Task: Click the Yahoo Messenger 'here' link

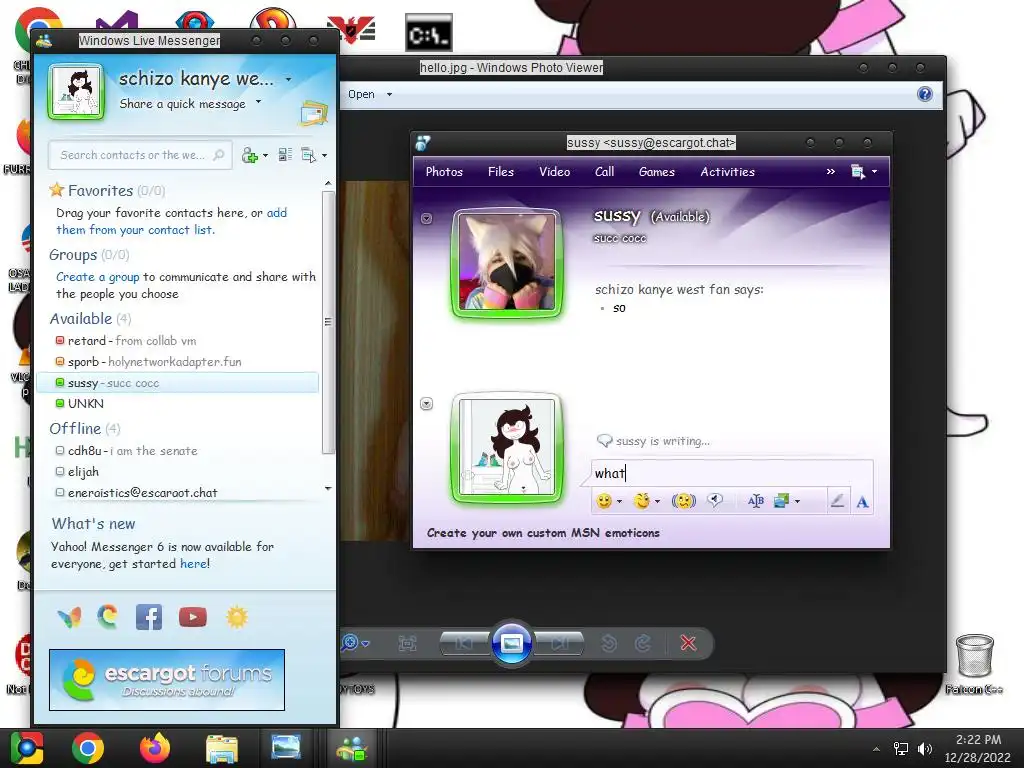Action: tap(194, 564)
